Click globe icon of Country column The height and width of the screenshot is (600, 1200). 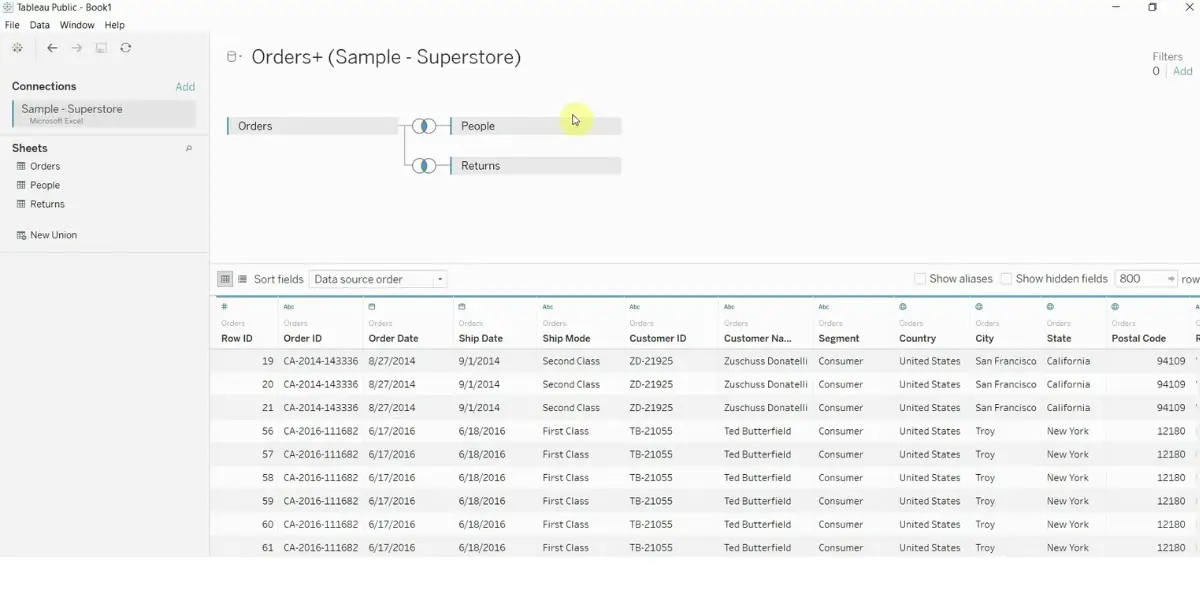(x=903, y=307)
